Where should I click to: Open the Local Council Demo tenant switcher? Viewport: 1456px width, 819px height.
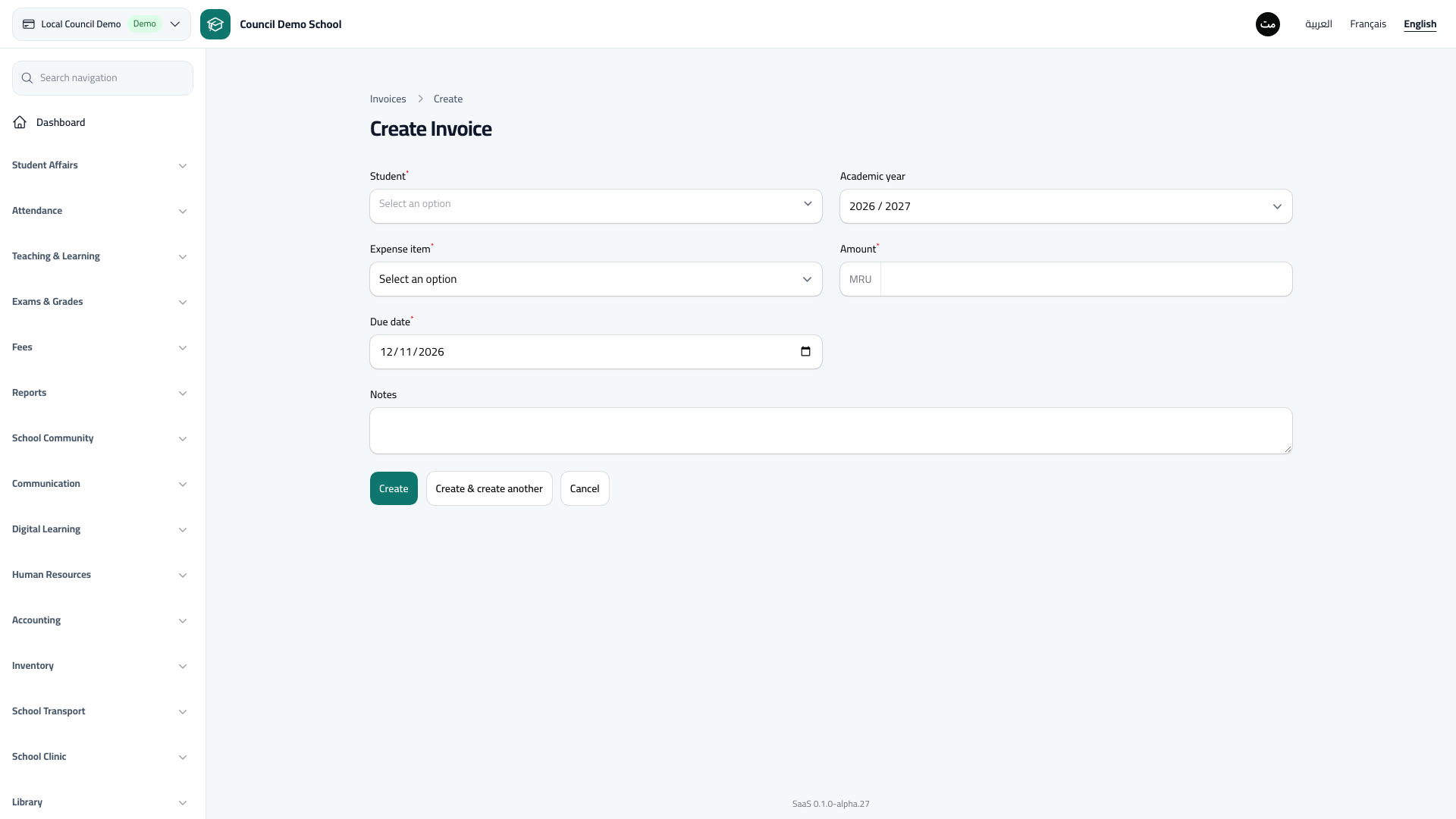pos(102,24)
